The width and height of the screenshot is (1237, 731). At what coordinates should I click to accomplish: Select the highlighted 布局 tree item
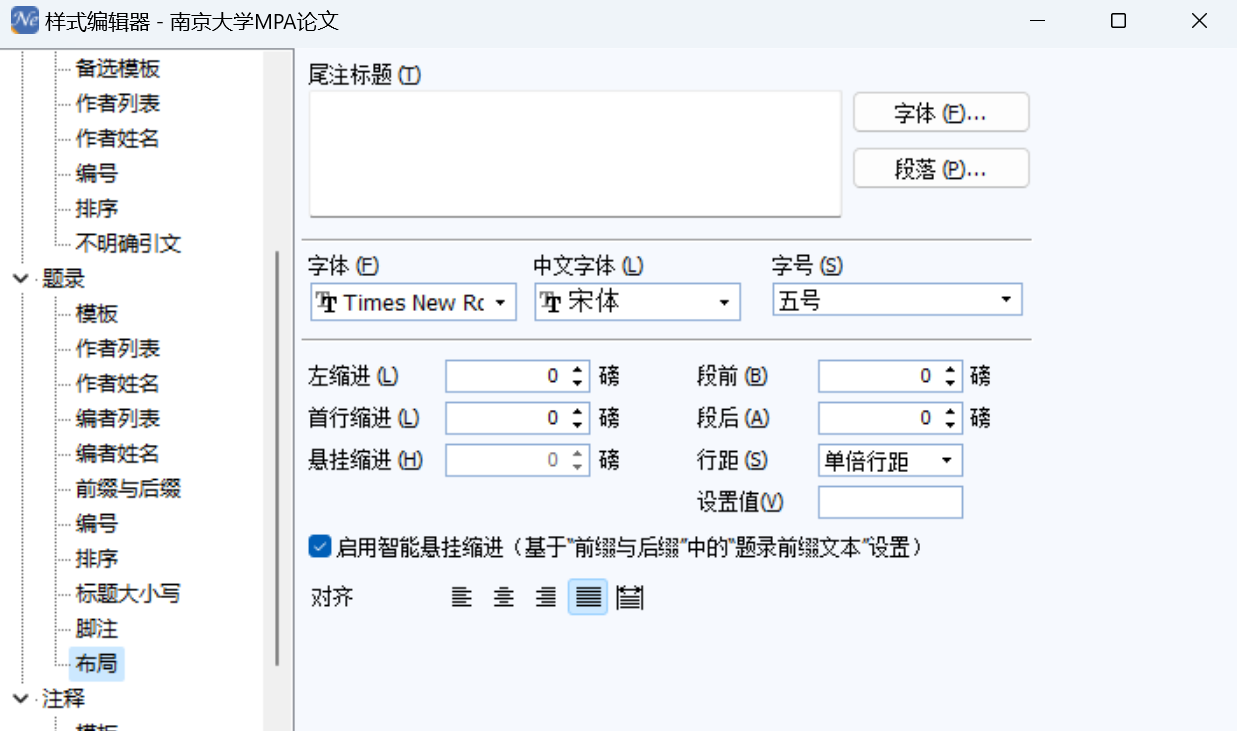tap(97, 664)
